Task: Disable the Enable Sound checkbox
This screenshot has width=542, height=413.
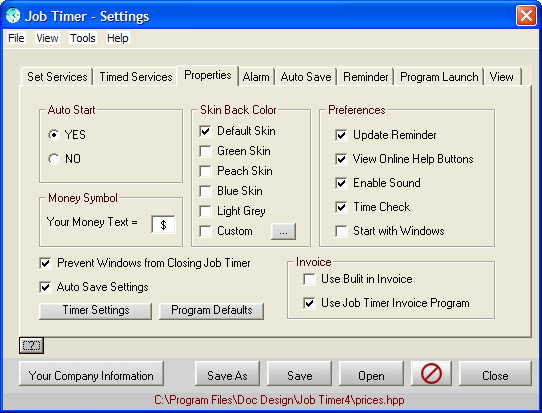Action: 341,183
